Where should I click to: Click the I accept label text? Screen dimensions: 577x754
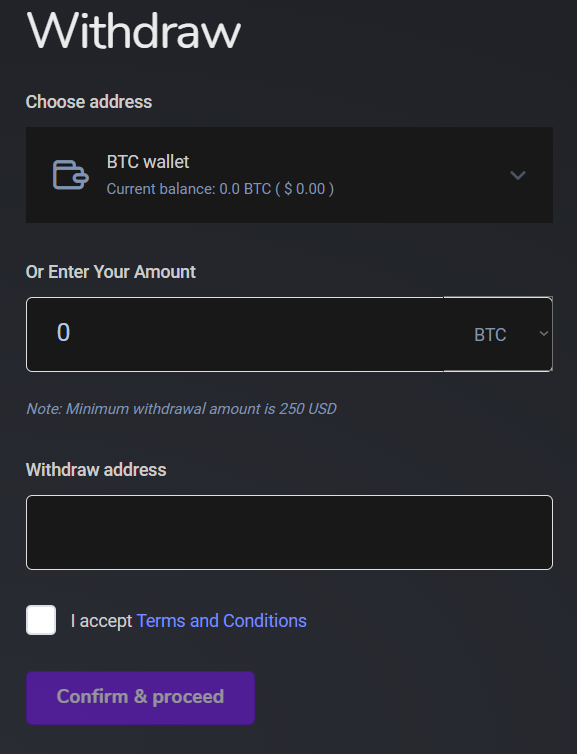101,621
